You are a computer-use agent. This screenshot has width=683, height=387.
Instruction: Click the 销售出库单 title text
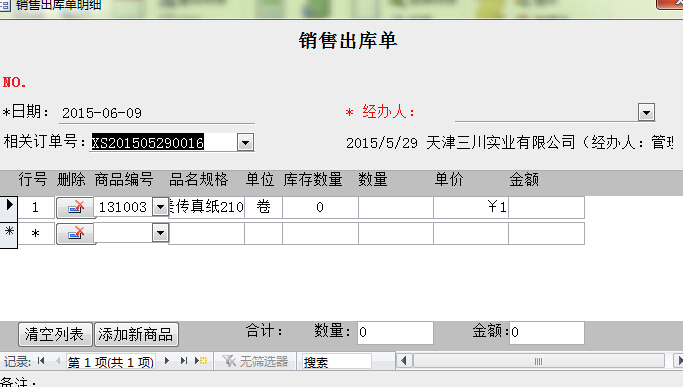(x=348, y=41)
